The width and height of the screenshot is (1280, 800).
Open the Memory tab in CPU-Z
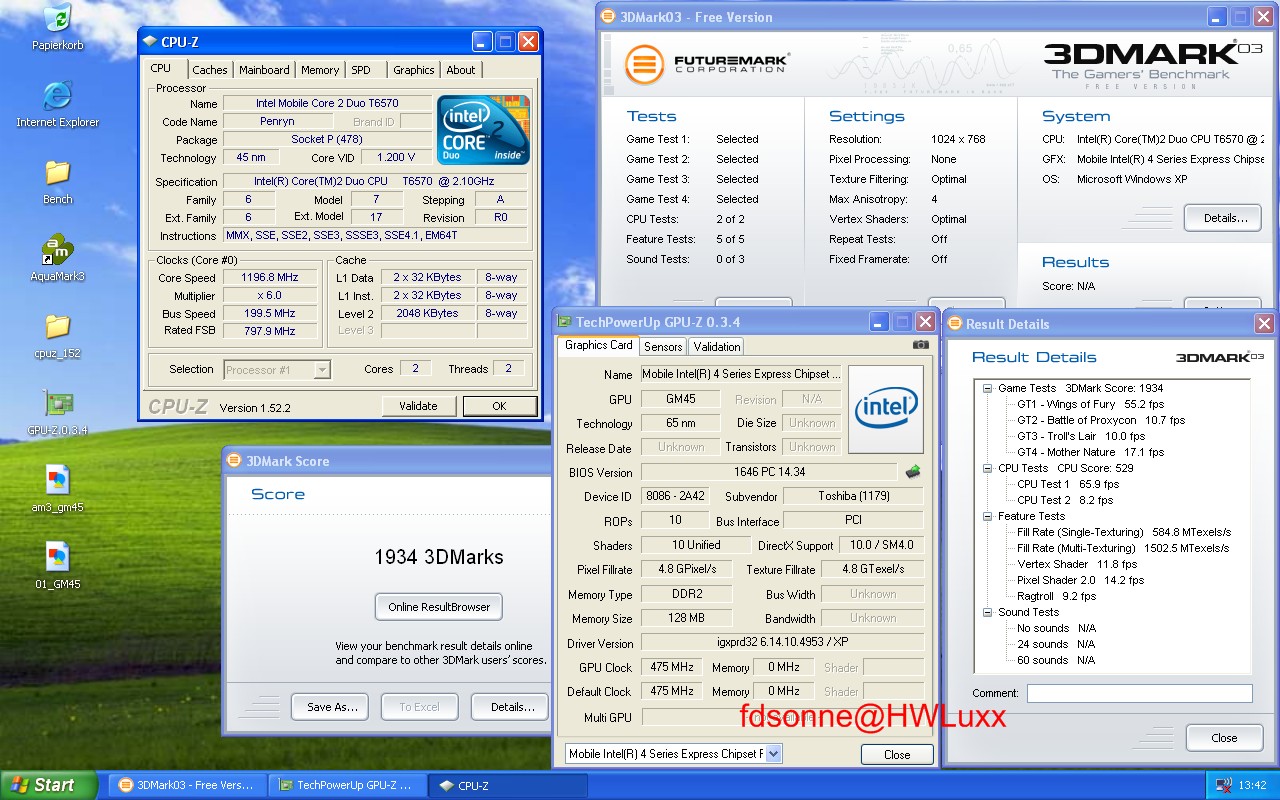click(x=320, y=70)
